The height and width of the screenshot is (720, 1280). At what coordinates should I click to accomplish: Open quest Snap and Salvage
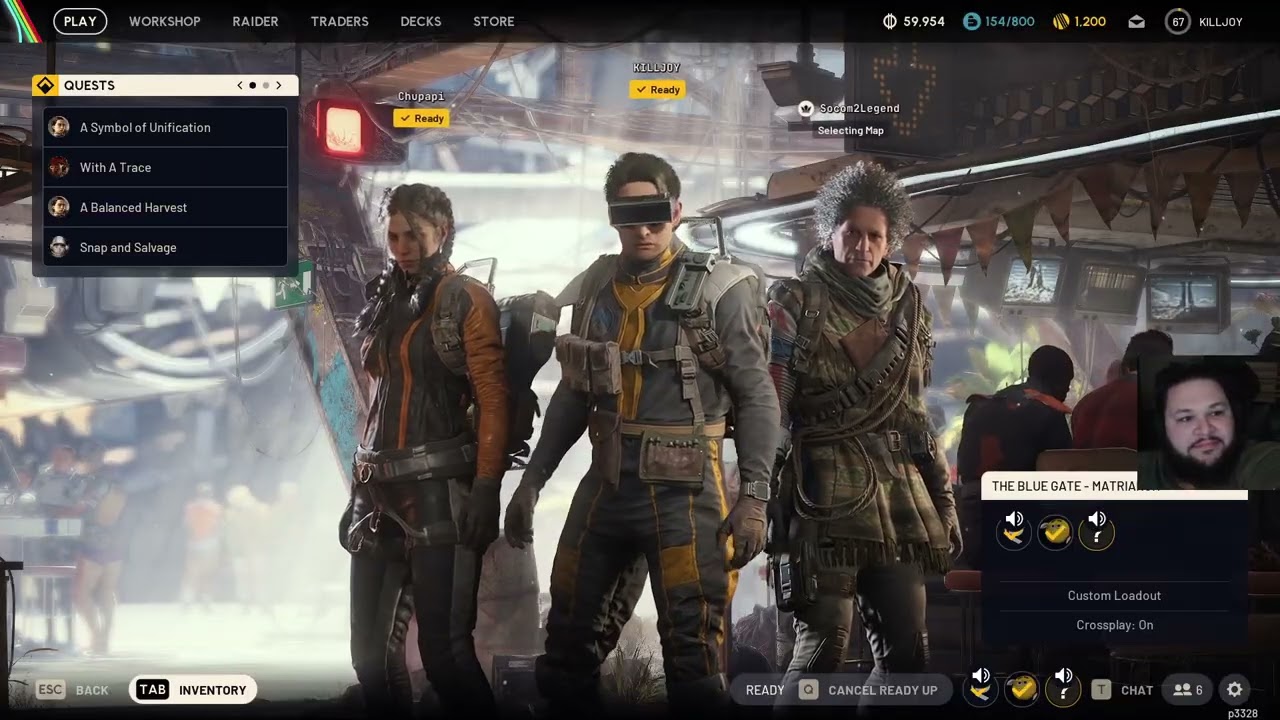[x=166, y=247]
